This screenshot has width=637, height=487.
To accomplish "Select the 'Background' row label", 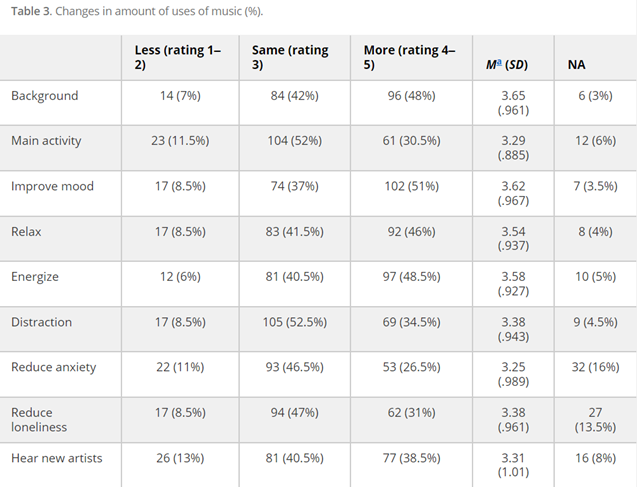I will (45, 96).
